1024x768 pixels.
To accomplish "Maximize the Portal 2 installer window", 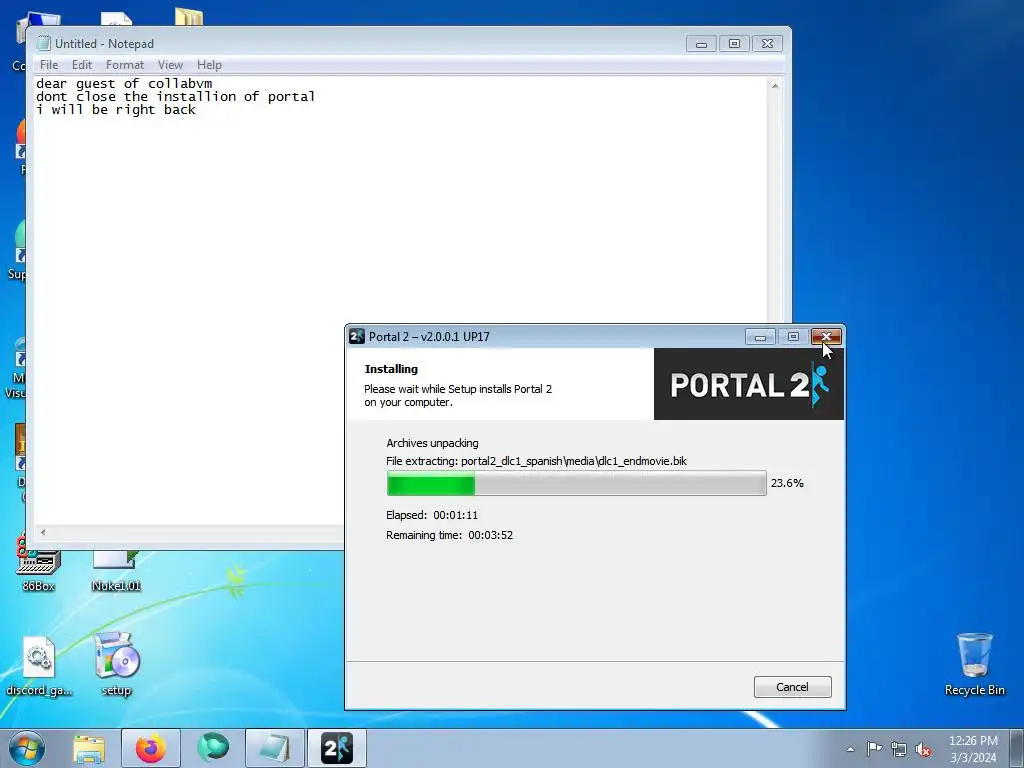I will pos(793,337).
